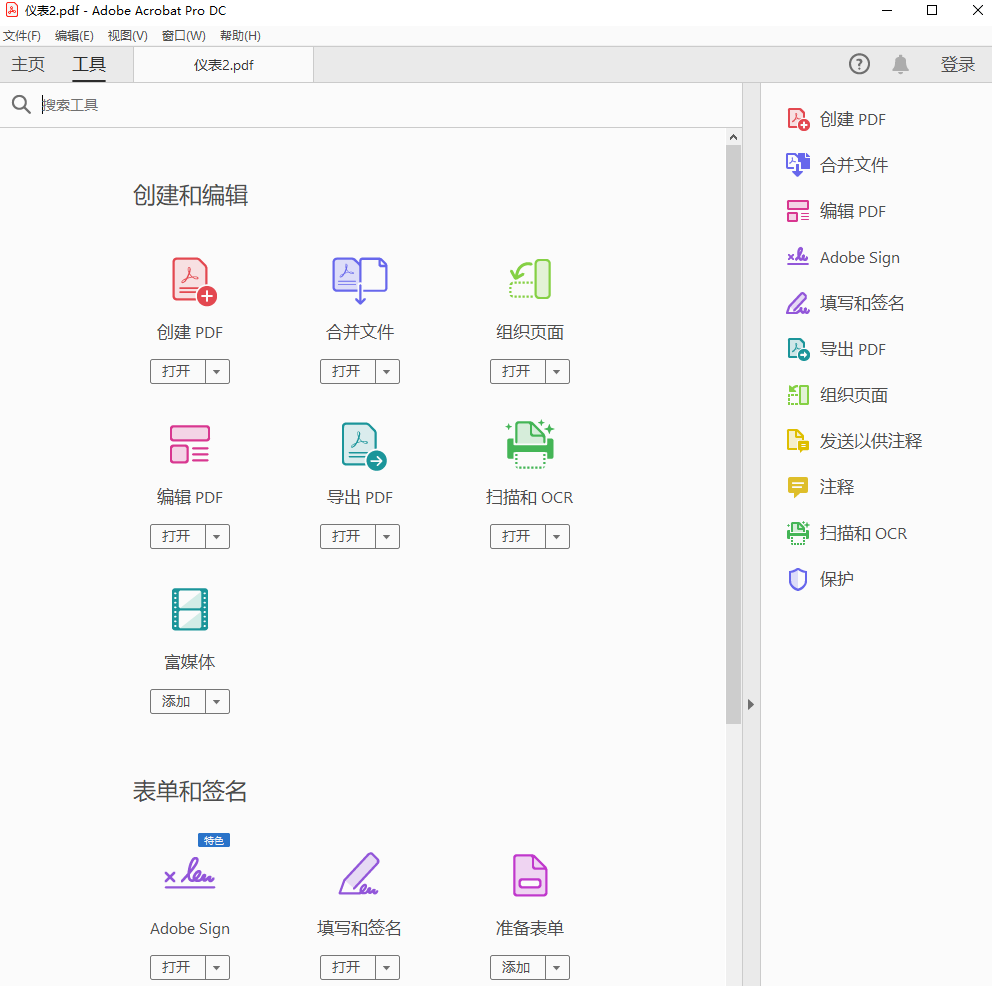This screenshot has height=986, width=992.
Task: Switch to the 工具 tab
Action: click(x=89, y=64)
